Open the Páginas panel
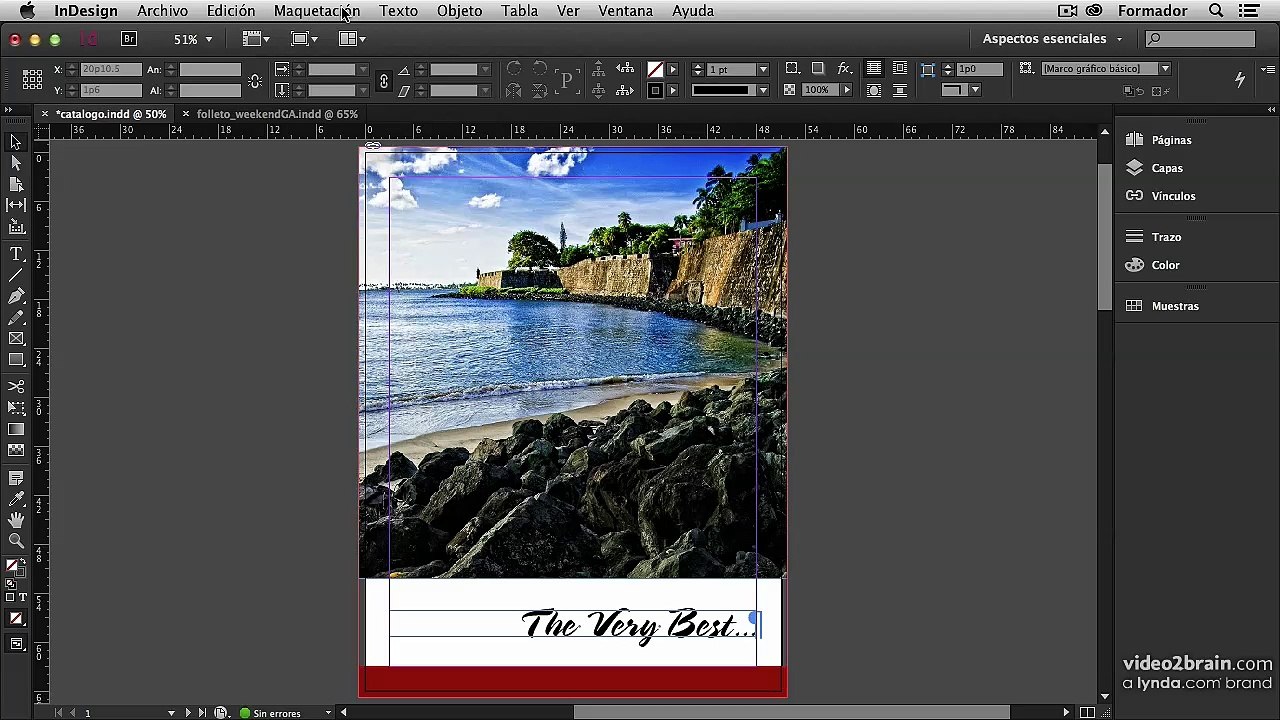Screen dimensions: 1280x720 pos(1171,140)
